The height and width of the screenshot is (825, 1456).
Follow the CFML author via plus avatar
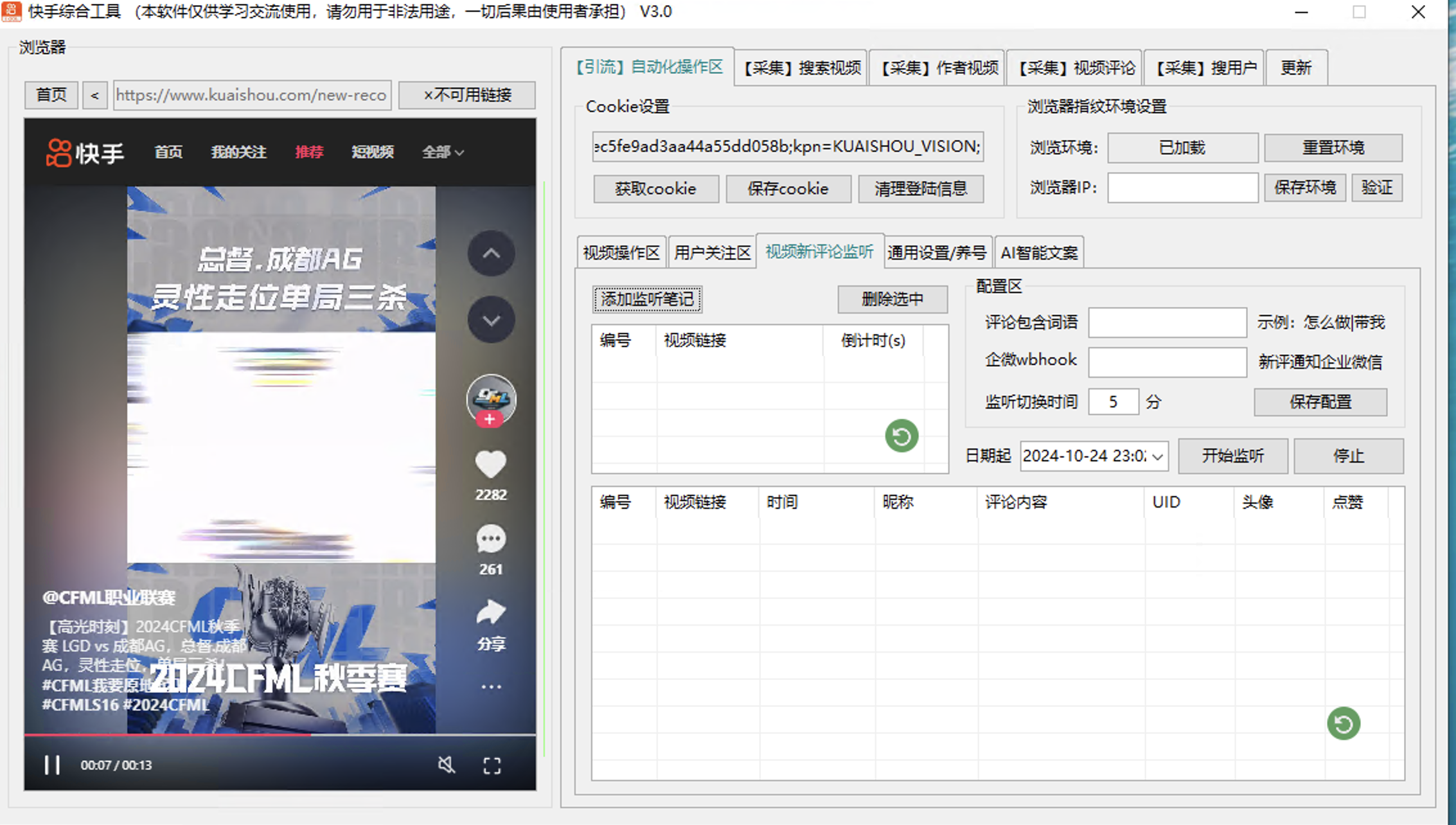490,419
